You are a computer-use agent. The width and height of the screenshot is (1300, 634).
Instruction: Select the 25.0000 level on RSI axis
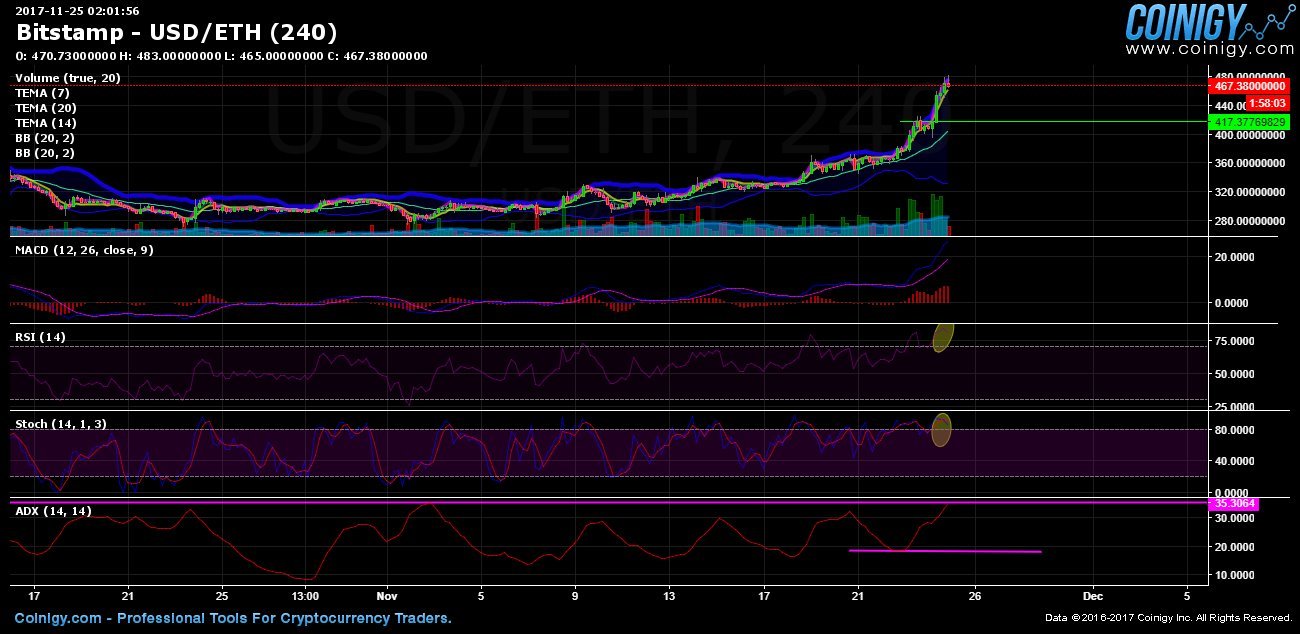click(x=1234, y=406)
